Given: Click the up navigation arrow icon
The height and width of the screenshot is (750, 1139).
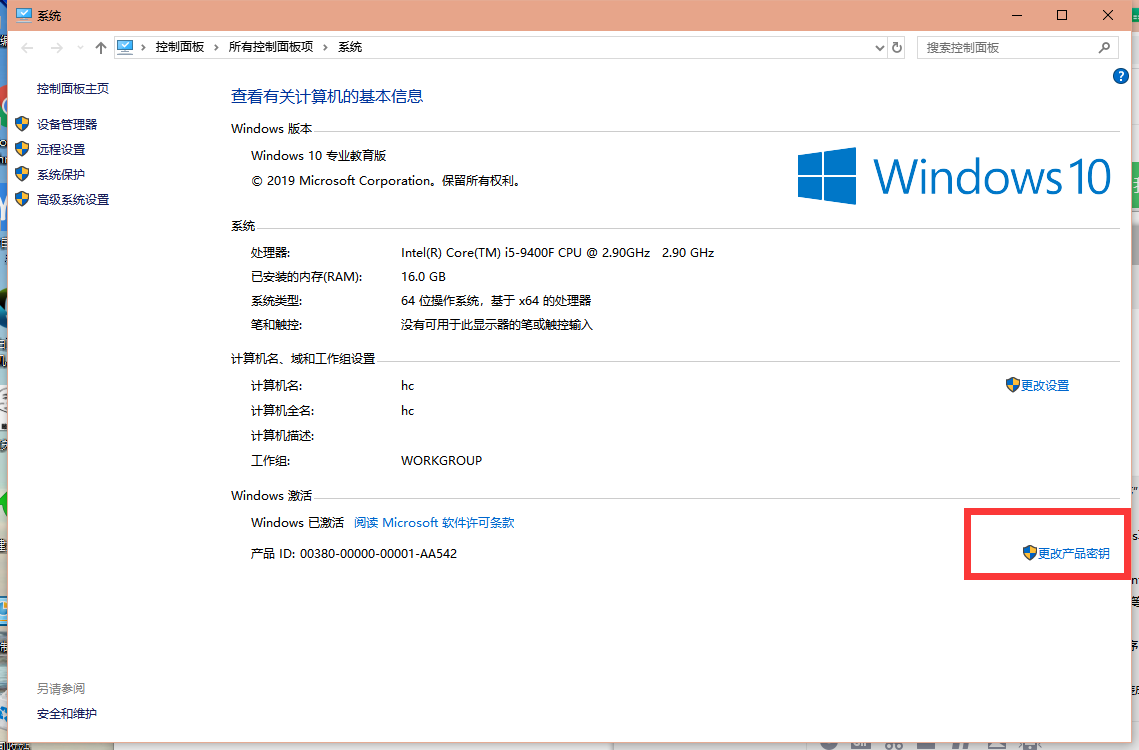Looking at the screenshot, I should point(100,46).
